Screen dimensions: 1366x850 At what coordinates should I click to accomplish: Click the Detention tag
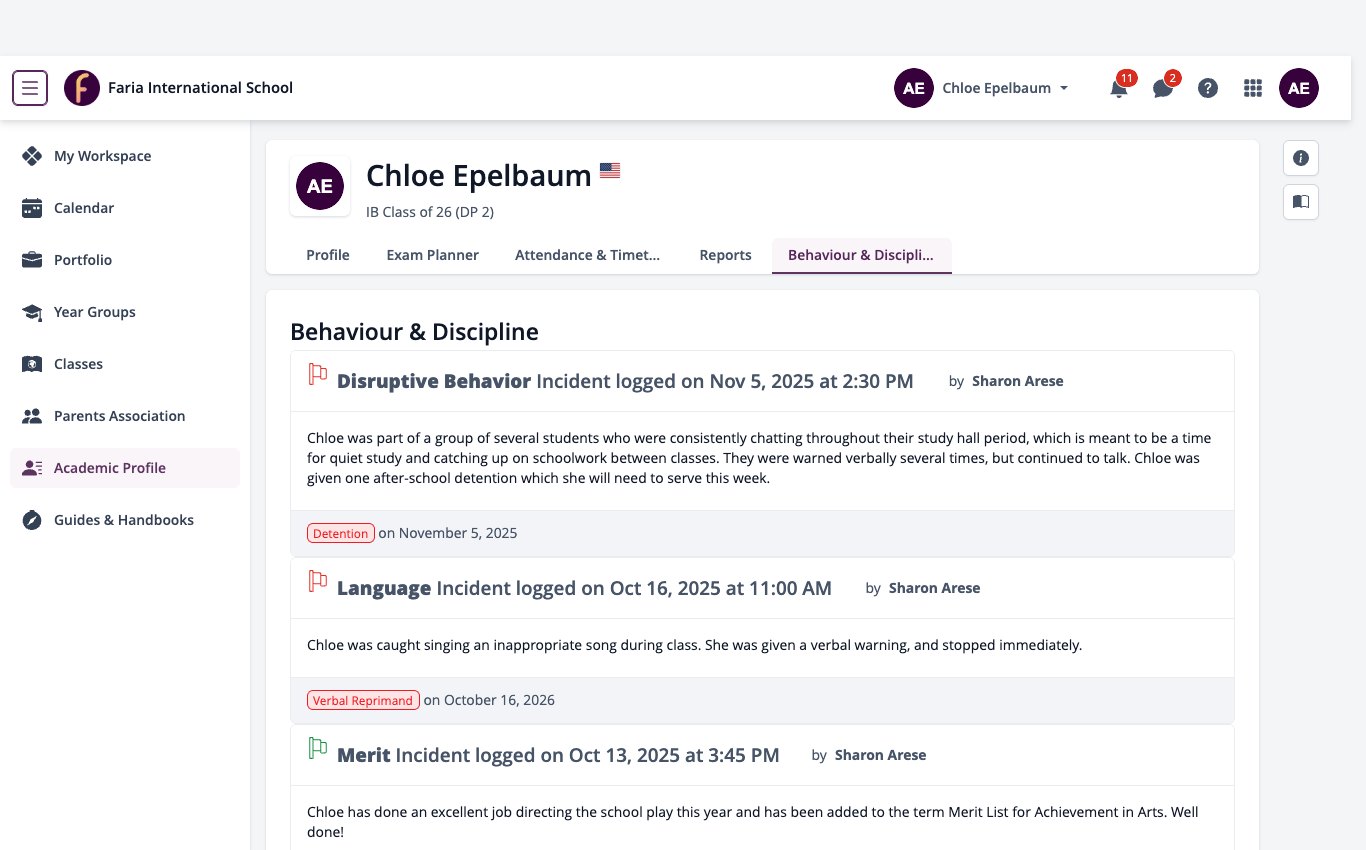click(341, 533)
